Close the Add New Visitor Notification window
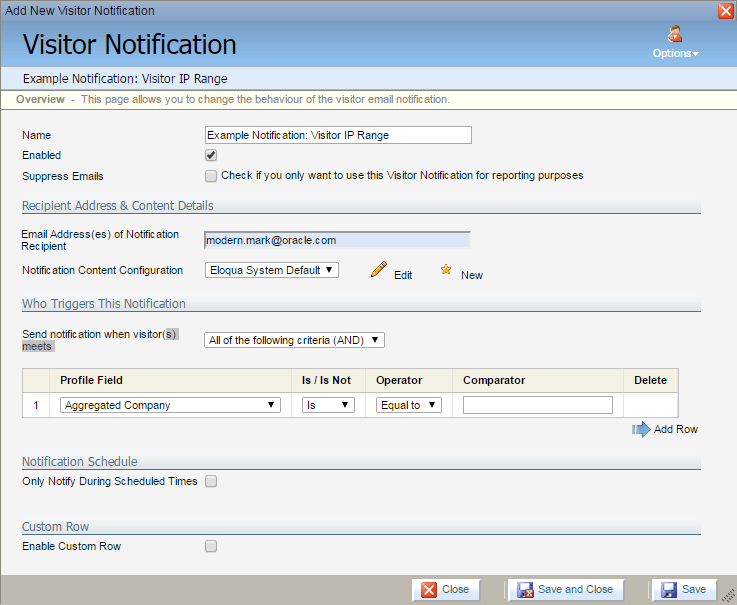 (x=726, y=10)
